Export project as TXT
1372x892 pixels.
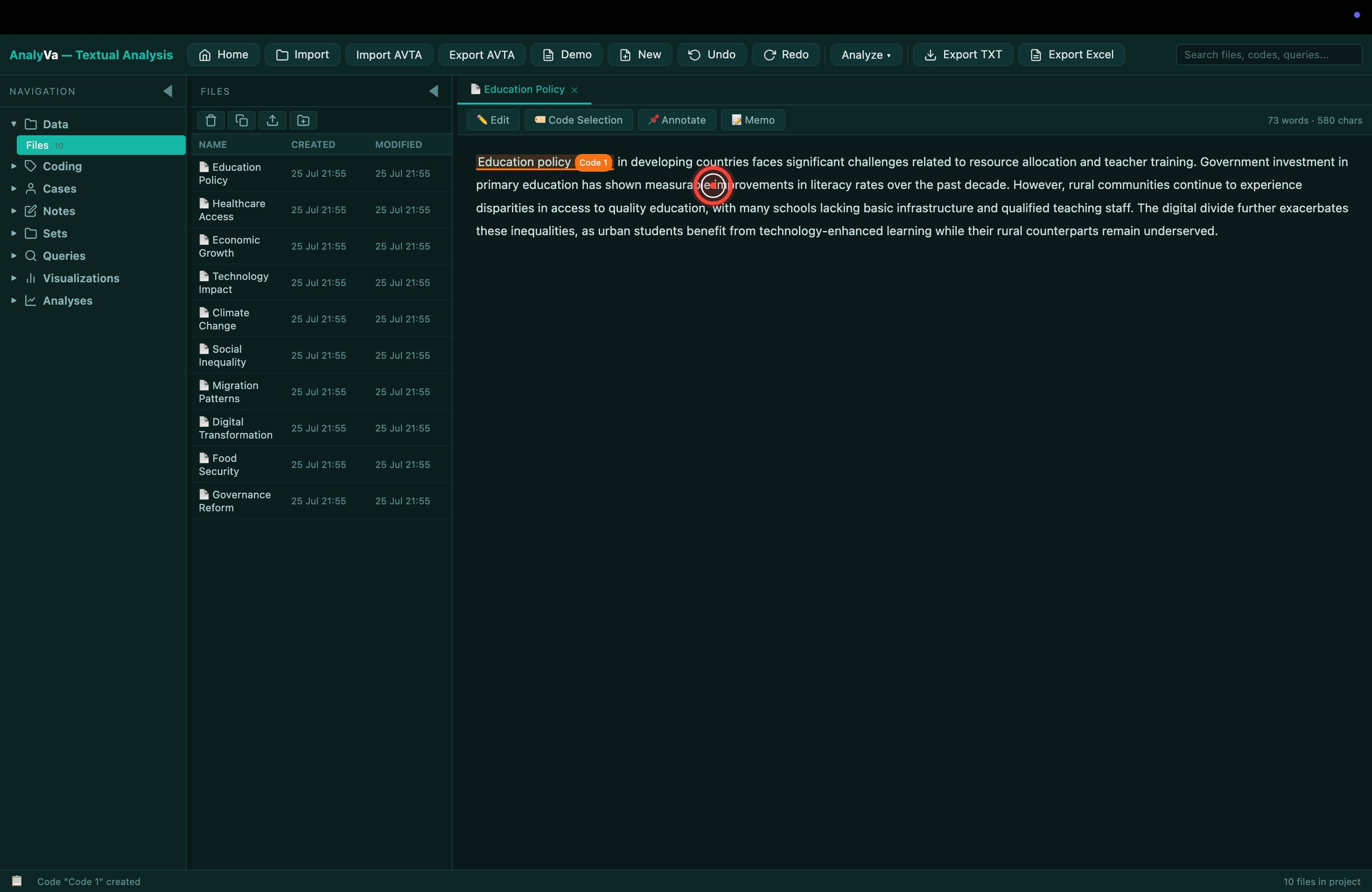click(963, 55)
